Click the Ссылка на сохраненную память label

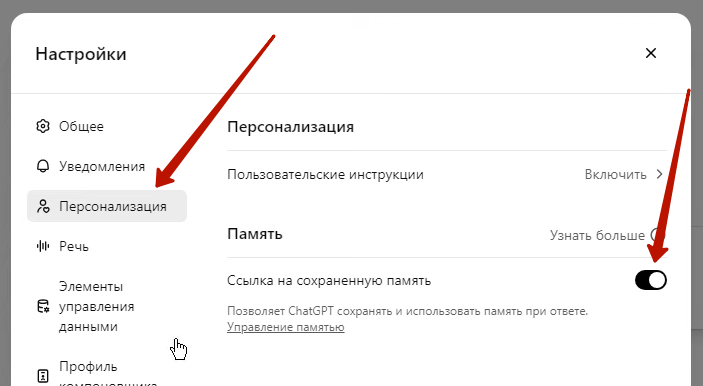point(329,281)
